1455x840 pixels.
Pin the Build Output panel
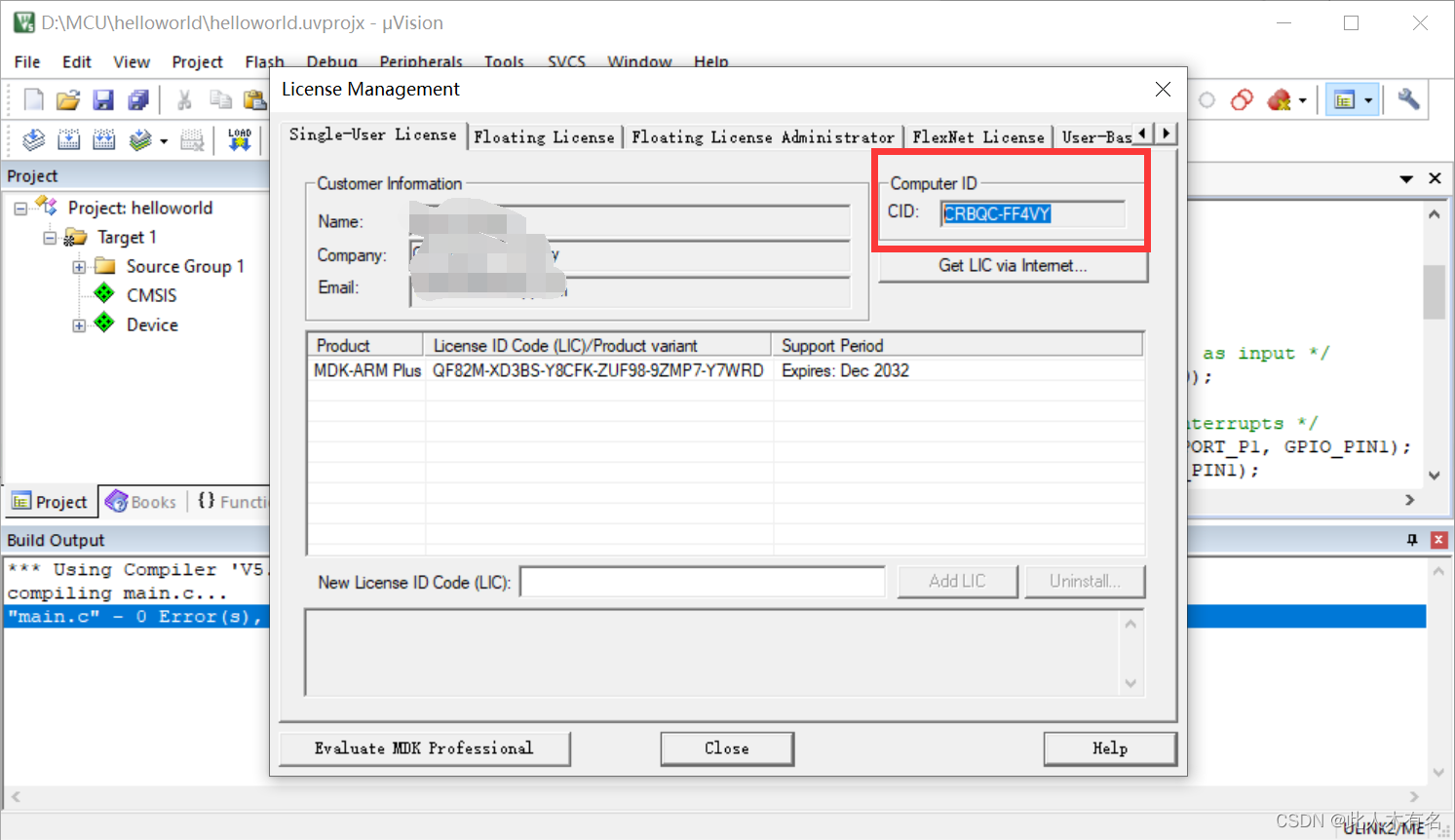(x=1411, y=539)
